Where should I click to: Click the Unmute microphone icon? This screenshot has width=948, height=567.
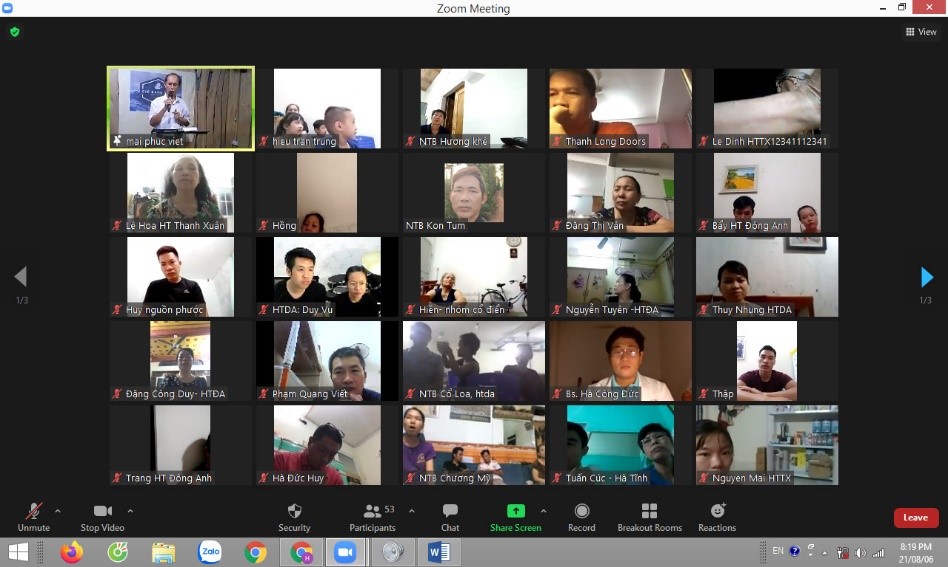pos(34,511)
